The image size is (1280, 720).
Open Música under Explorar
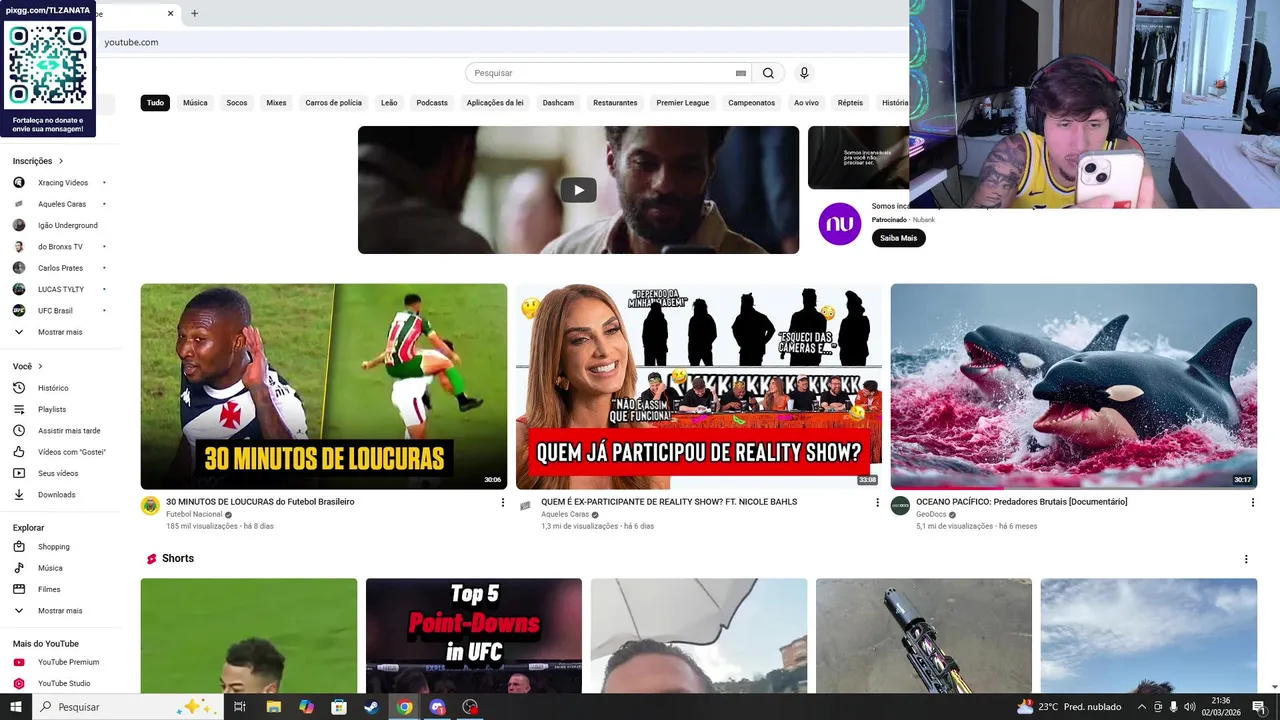(x=50, y=568)
